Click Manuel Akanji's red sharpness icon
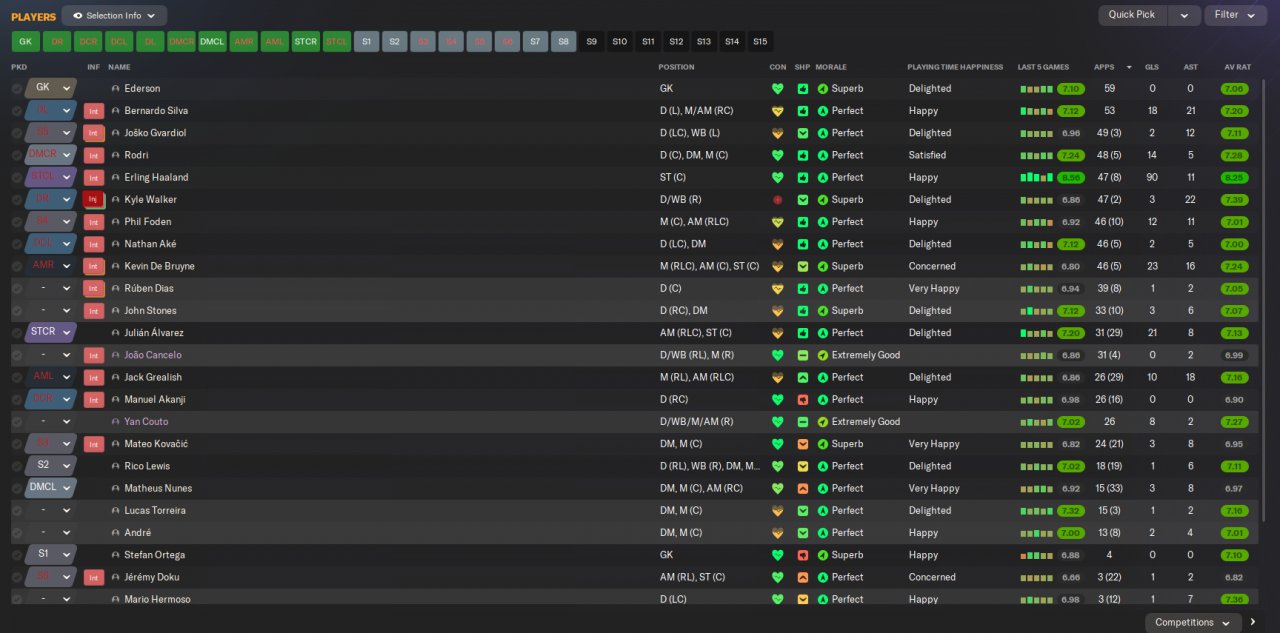The image size is (1280, 633). 802,400
